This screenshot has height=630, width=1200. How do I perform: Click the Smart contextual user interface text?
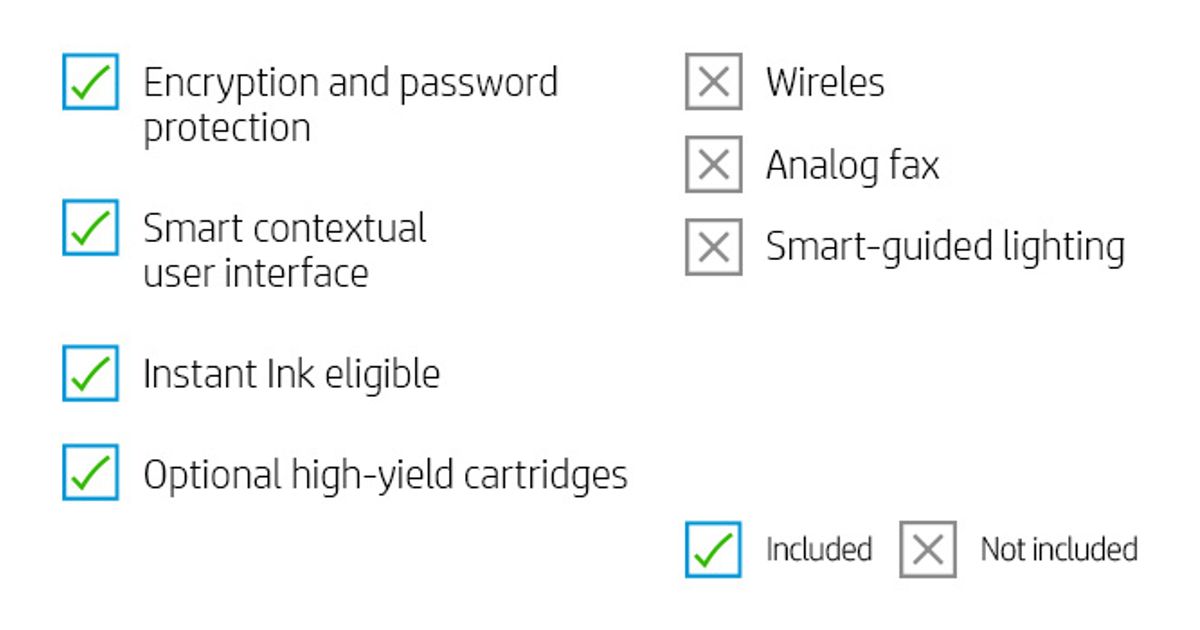point(284,228)
